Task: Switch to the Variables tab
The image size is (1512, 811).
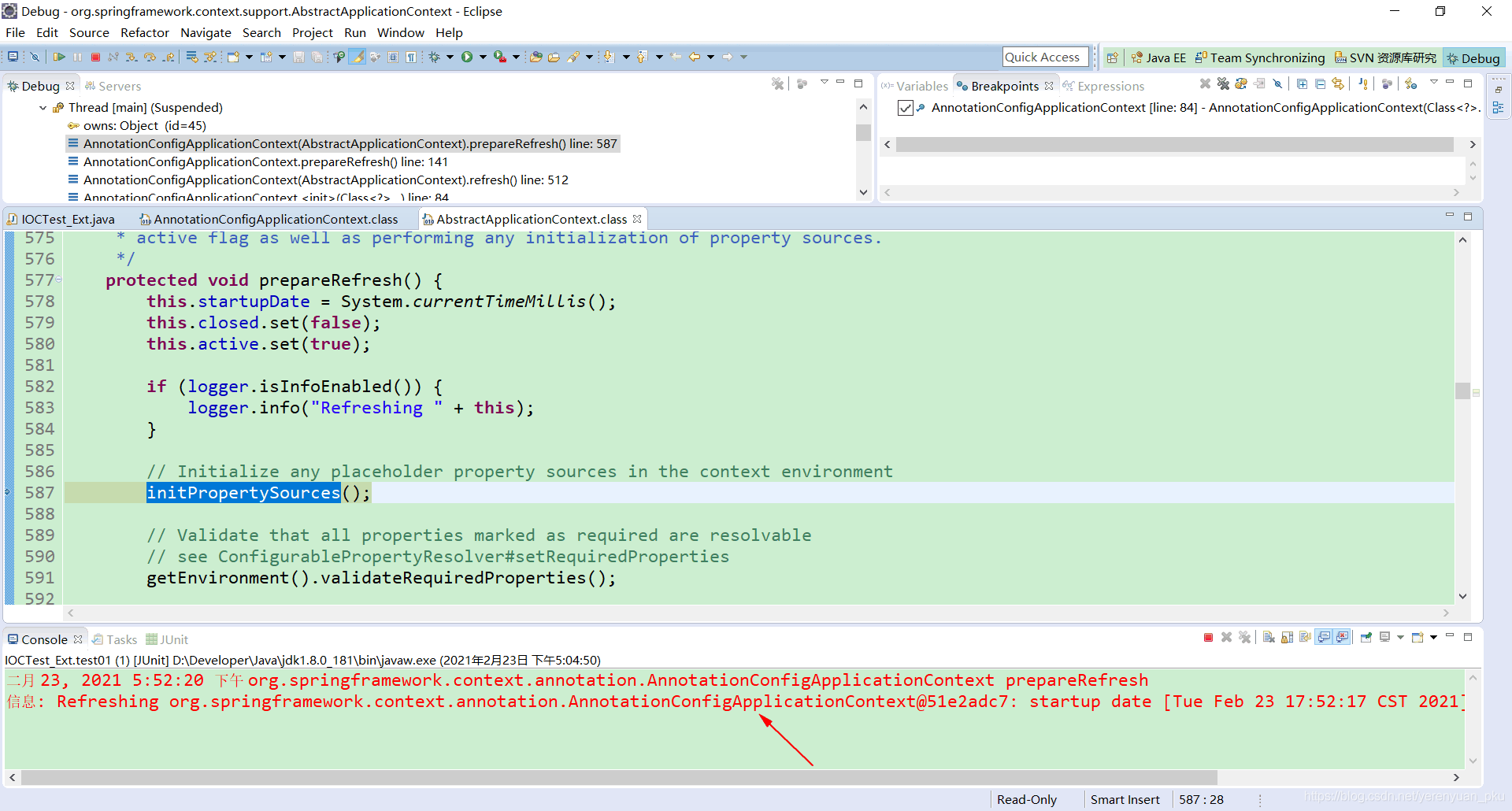Action: [915, 86]
